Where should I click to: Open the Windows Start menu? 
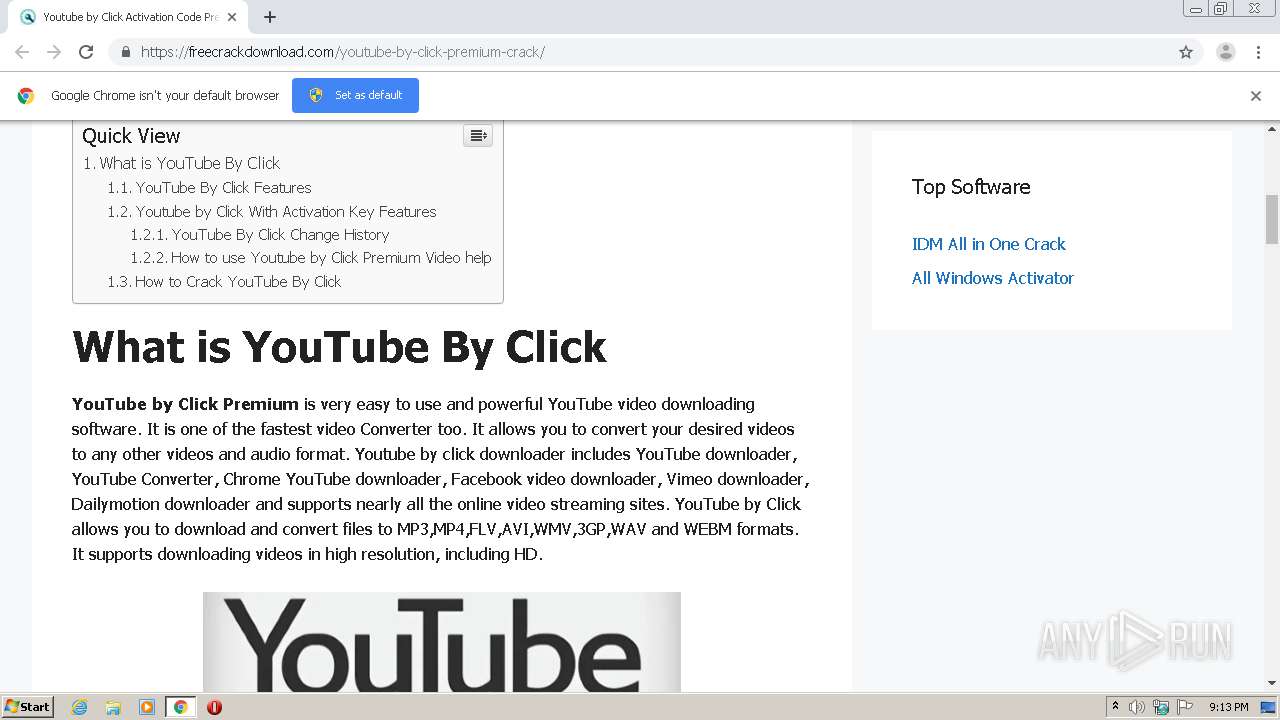coord(28,706)
